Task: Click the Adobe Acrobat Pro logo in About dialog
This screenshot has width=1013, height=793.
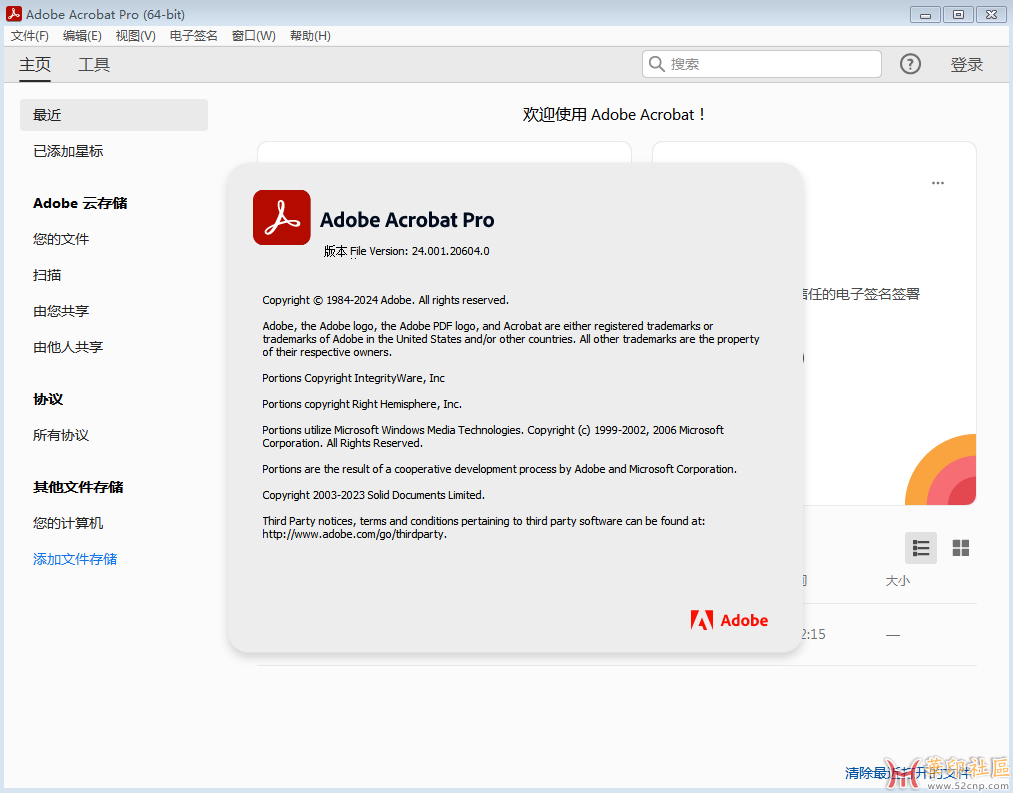Action: (282, 218)
